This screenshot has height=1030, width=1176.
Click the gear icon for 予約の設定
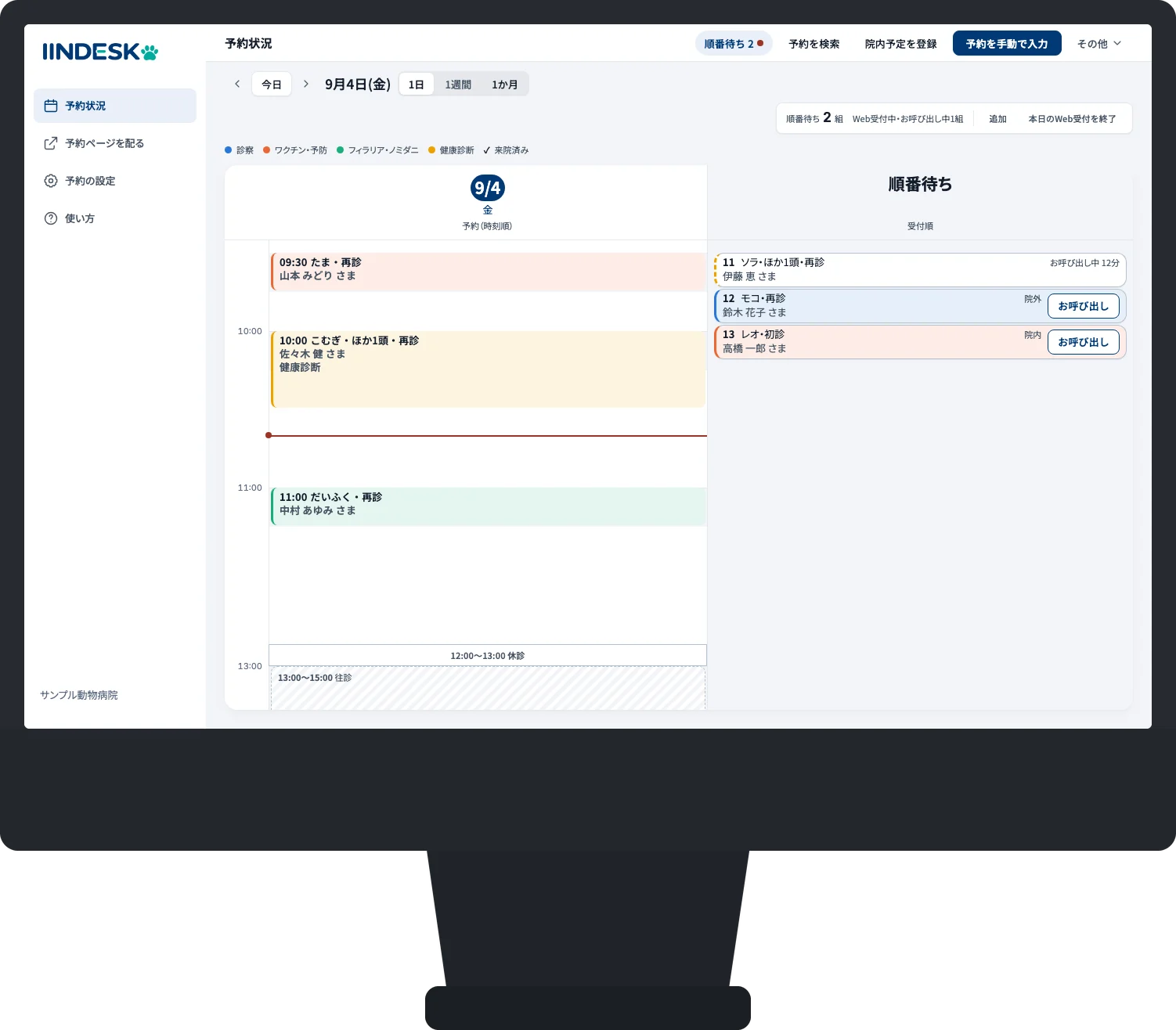[51, 181]
